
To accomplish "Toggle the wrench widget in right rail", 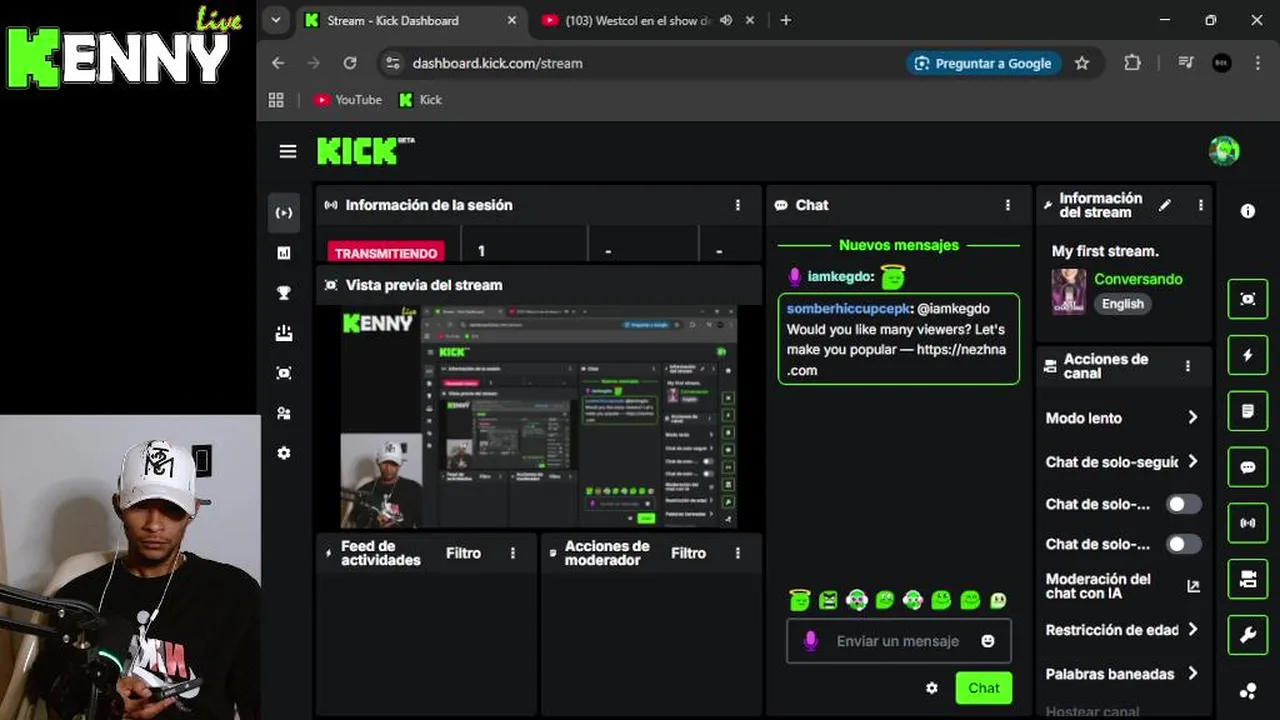I will (1248, 635).
